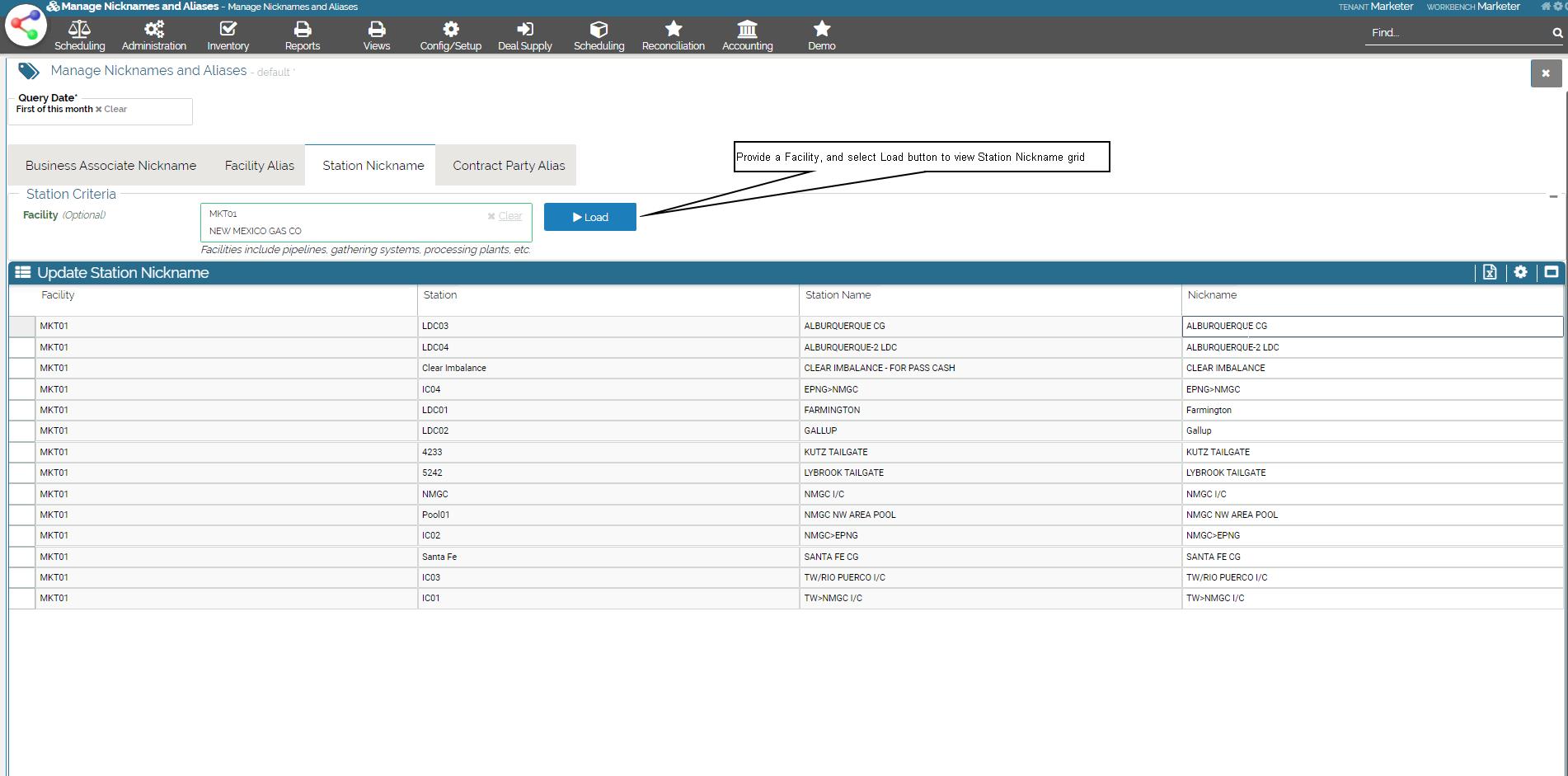Open the Administration gears menu
1568x776 pixels.
154,31
